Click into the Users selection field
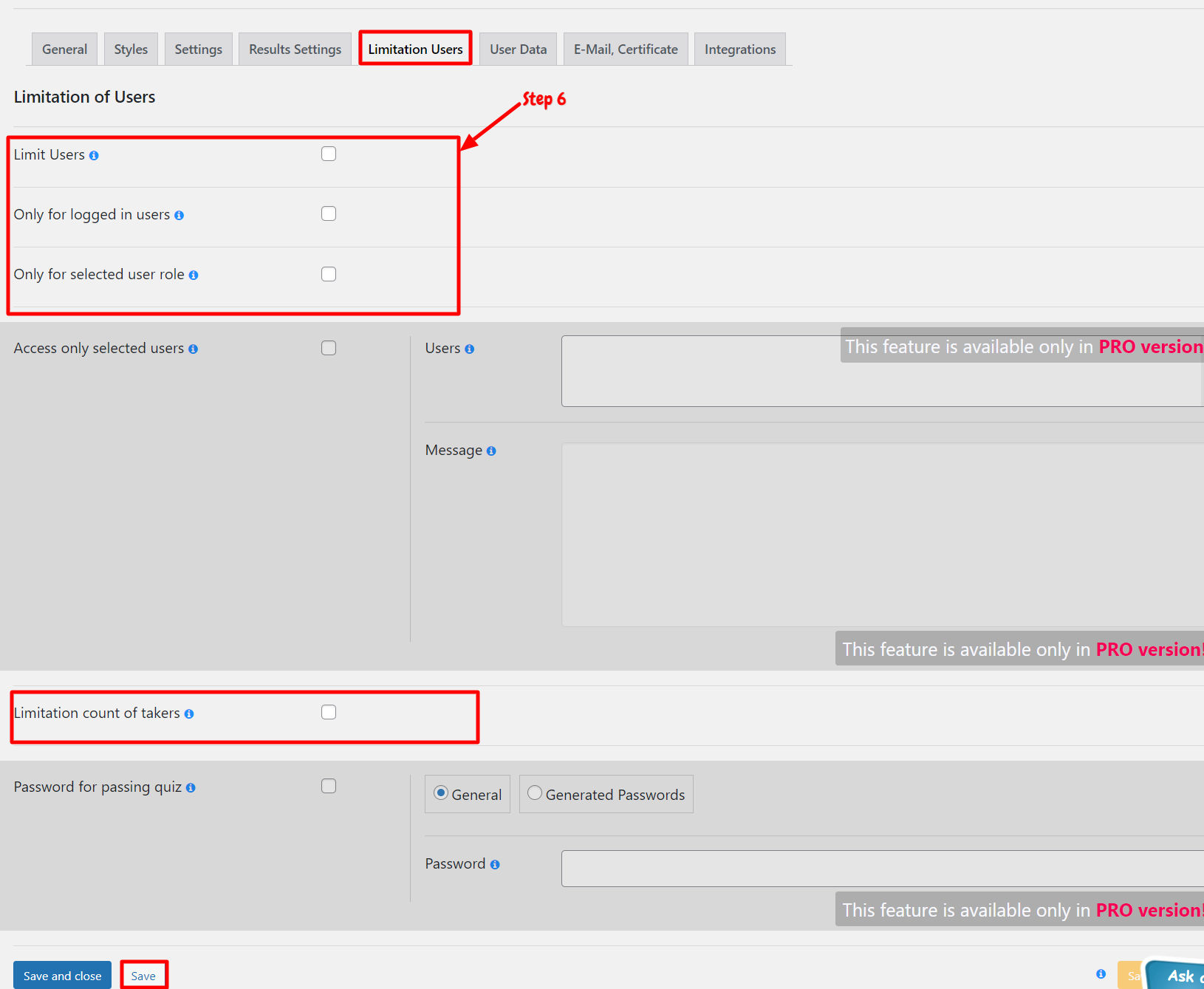The image size is (1204, 989). tap(883, 371)
